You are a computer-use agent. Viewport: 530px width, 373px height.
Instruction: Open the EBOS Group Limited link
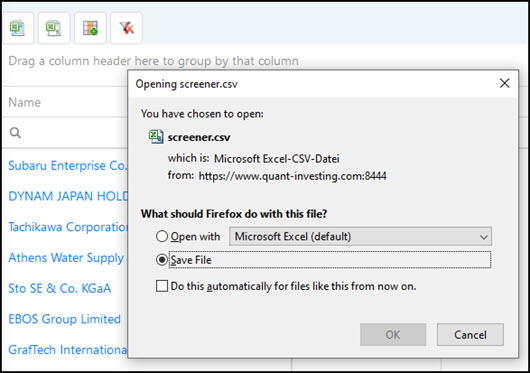(64, 319)
